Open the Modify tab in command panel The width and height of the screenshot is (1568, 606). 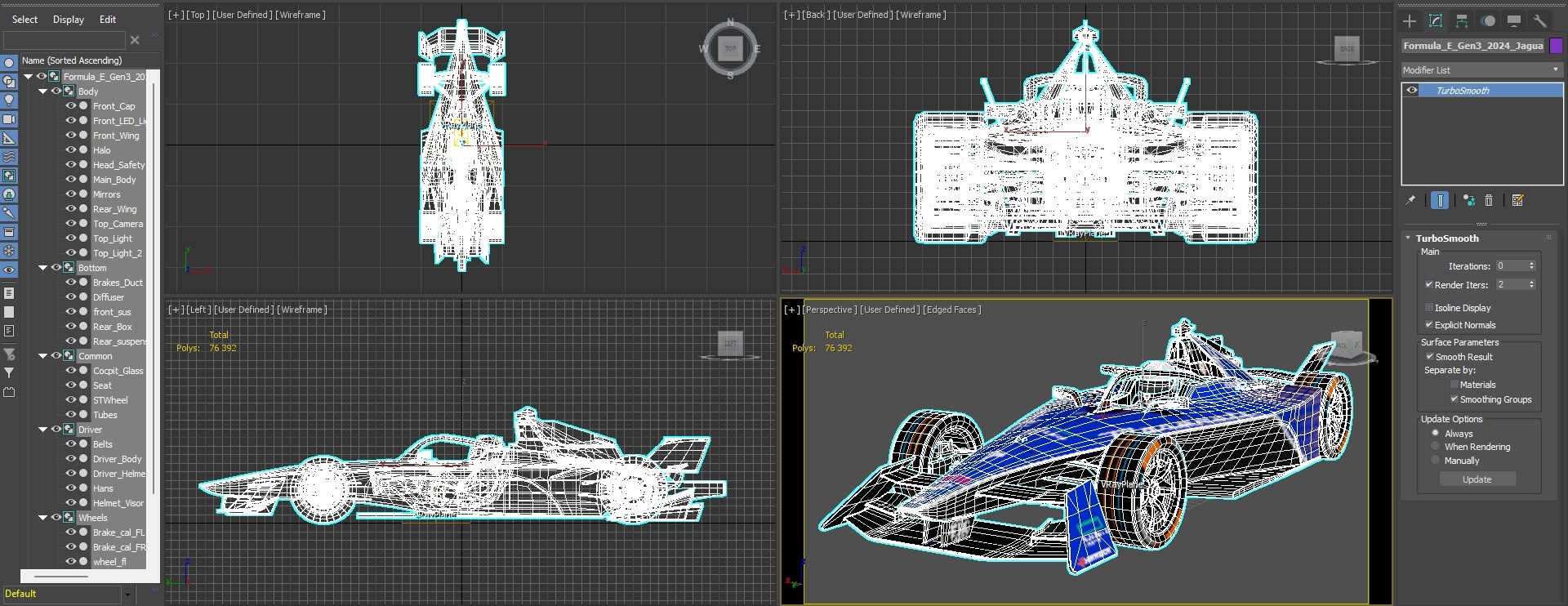pos(1436,21)
